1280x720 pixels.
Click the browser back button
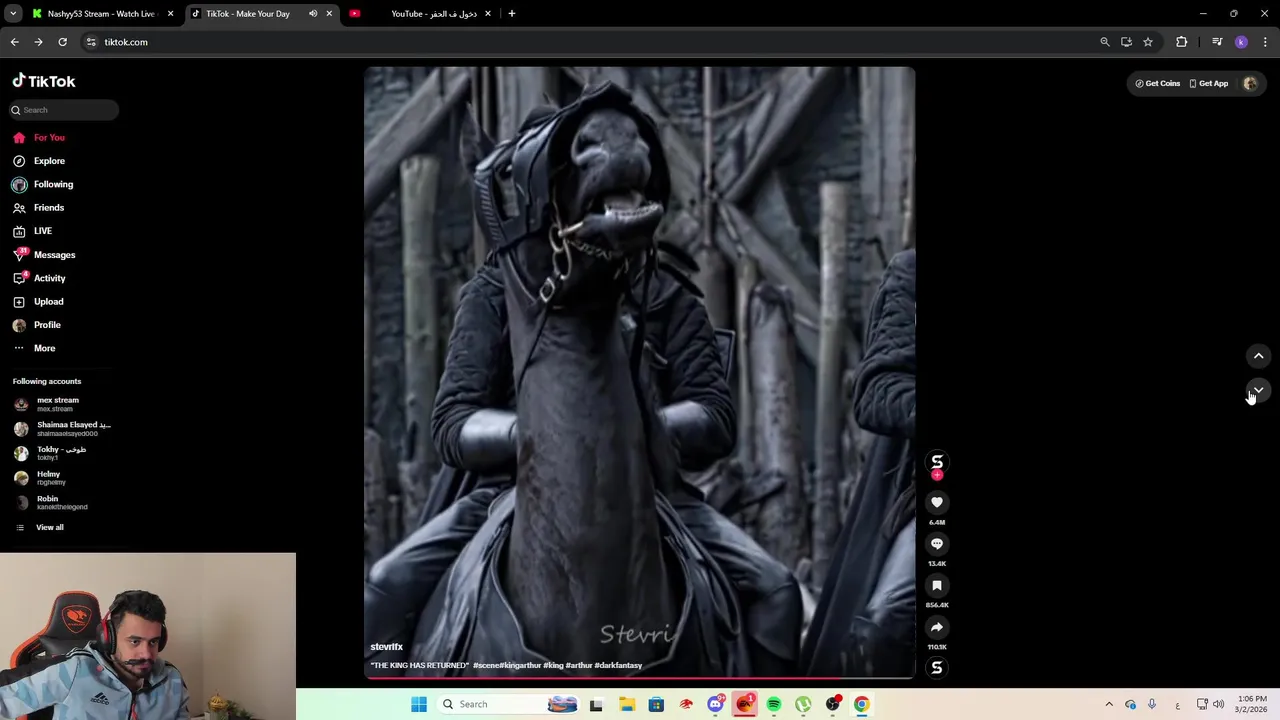[14, 42]
